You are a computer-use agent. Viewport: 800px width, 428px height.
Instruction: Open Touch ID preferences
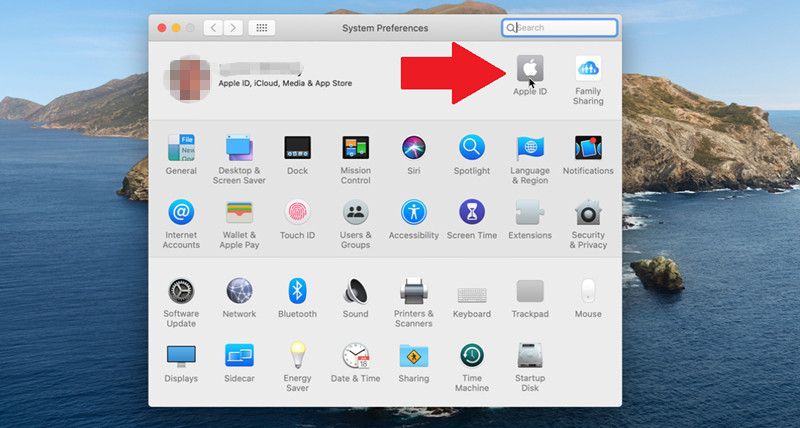pos(297,212)
